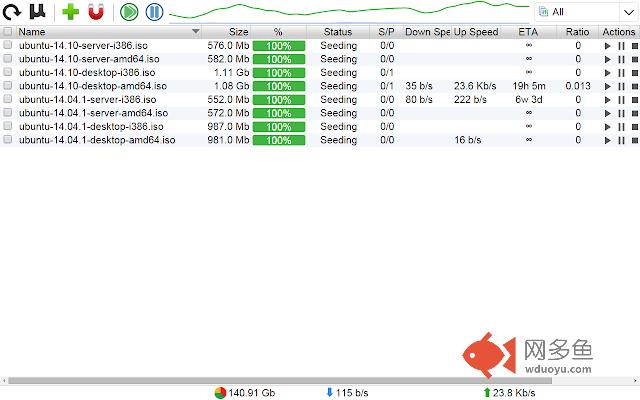Click the 100% progress bar of ubuntu-14.10-server-i386.iso
The width and height of the screenshot is (640, 400).
(x=279, y=46)
